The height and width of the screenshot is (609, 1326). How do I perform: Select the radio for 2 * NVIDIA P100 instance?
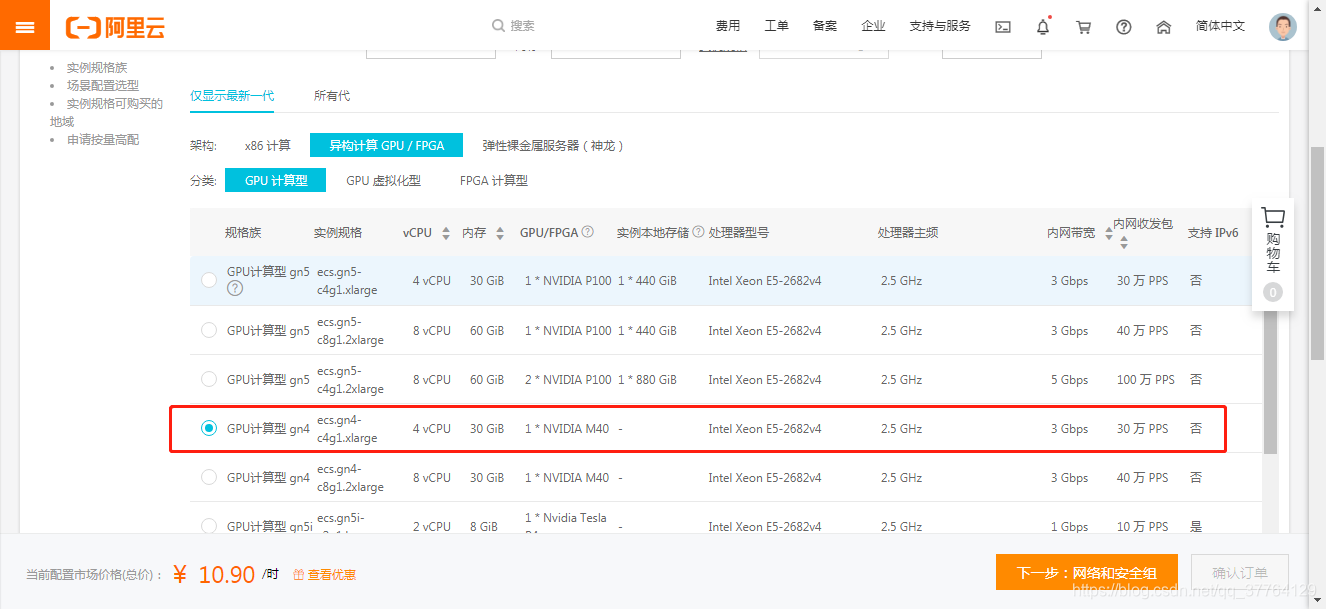209,379
